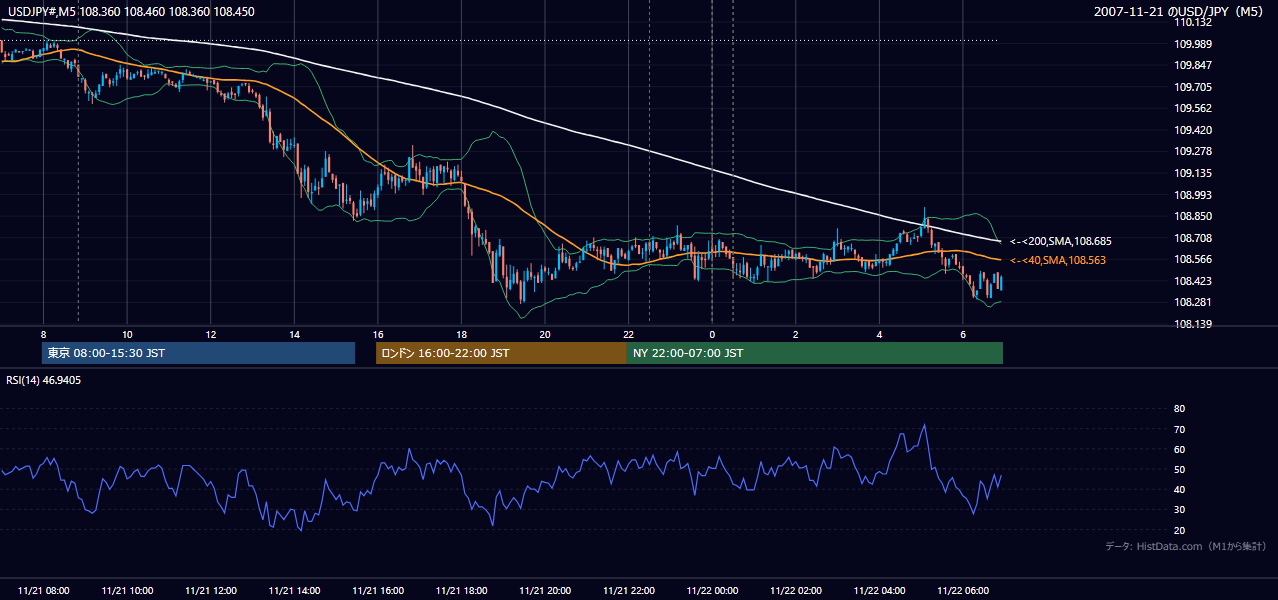
Task: Click the 11/21 16:00 bottom time label
Action: [378, 591]
